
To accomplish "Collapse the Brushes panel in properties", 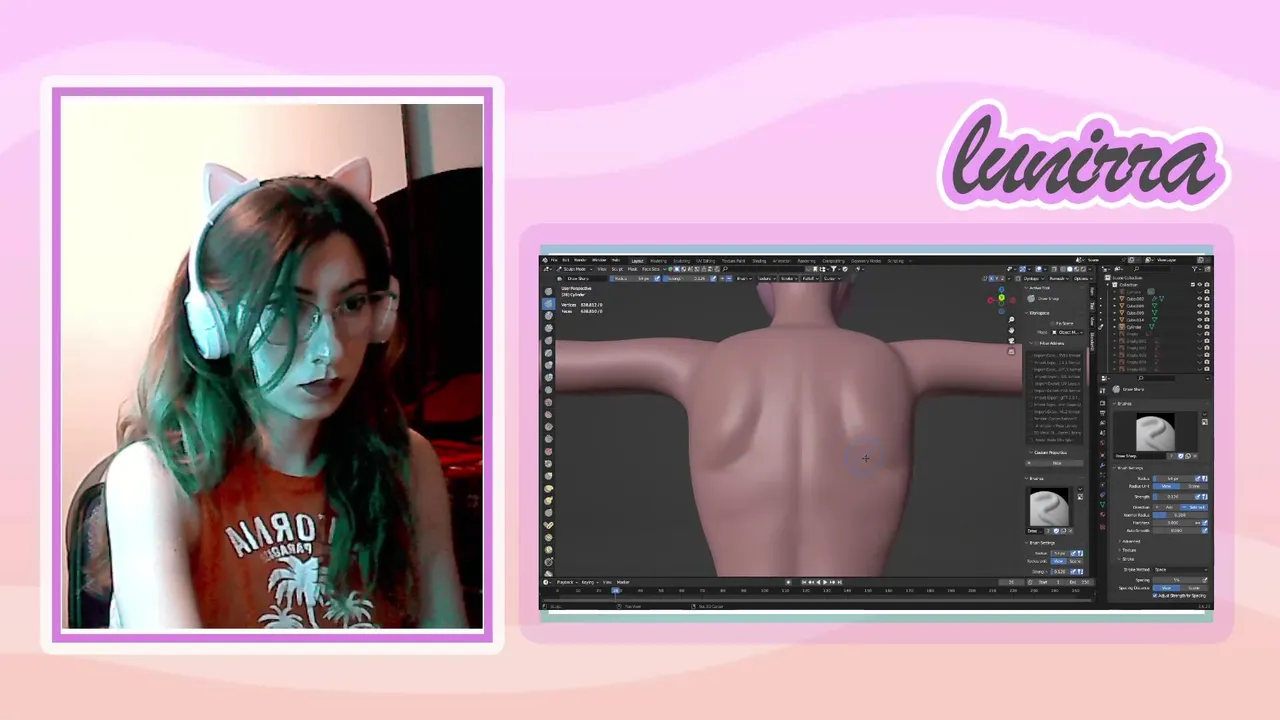I will 1123,403.
